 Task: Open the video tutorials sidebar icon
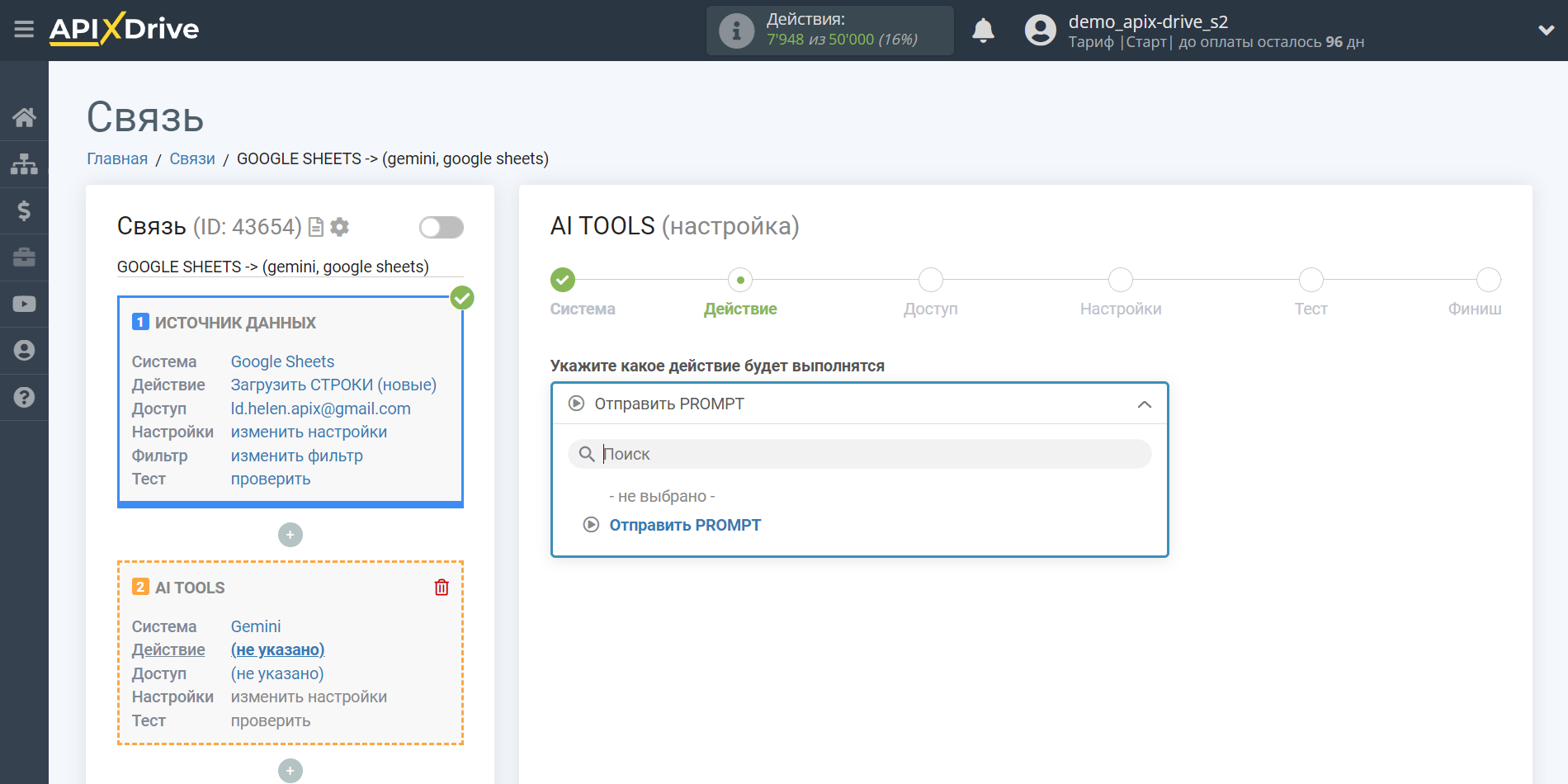(x=24, y=305)
